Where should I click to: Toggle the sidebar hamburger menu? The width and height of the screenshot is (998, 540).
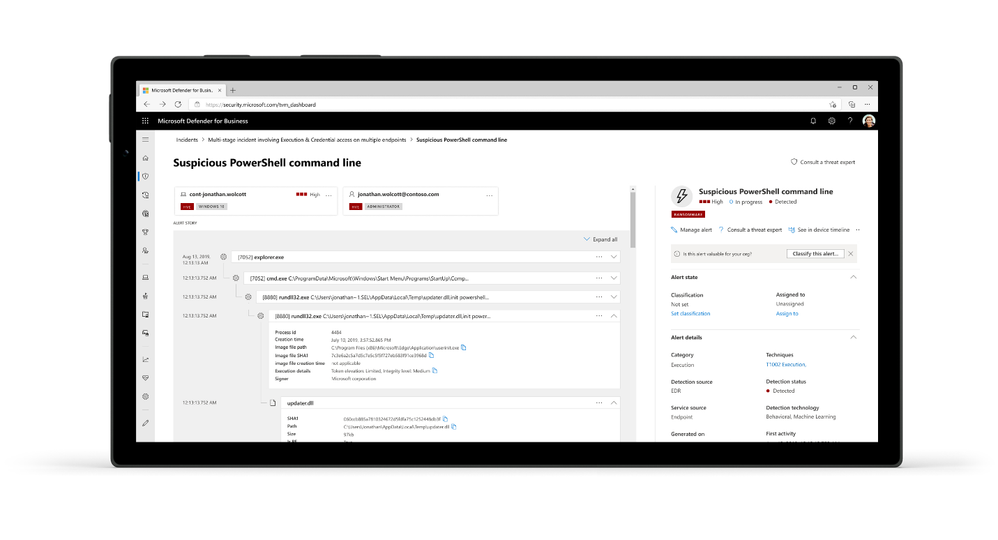coord(146,139)
